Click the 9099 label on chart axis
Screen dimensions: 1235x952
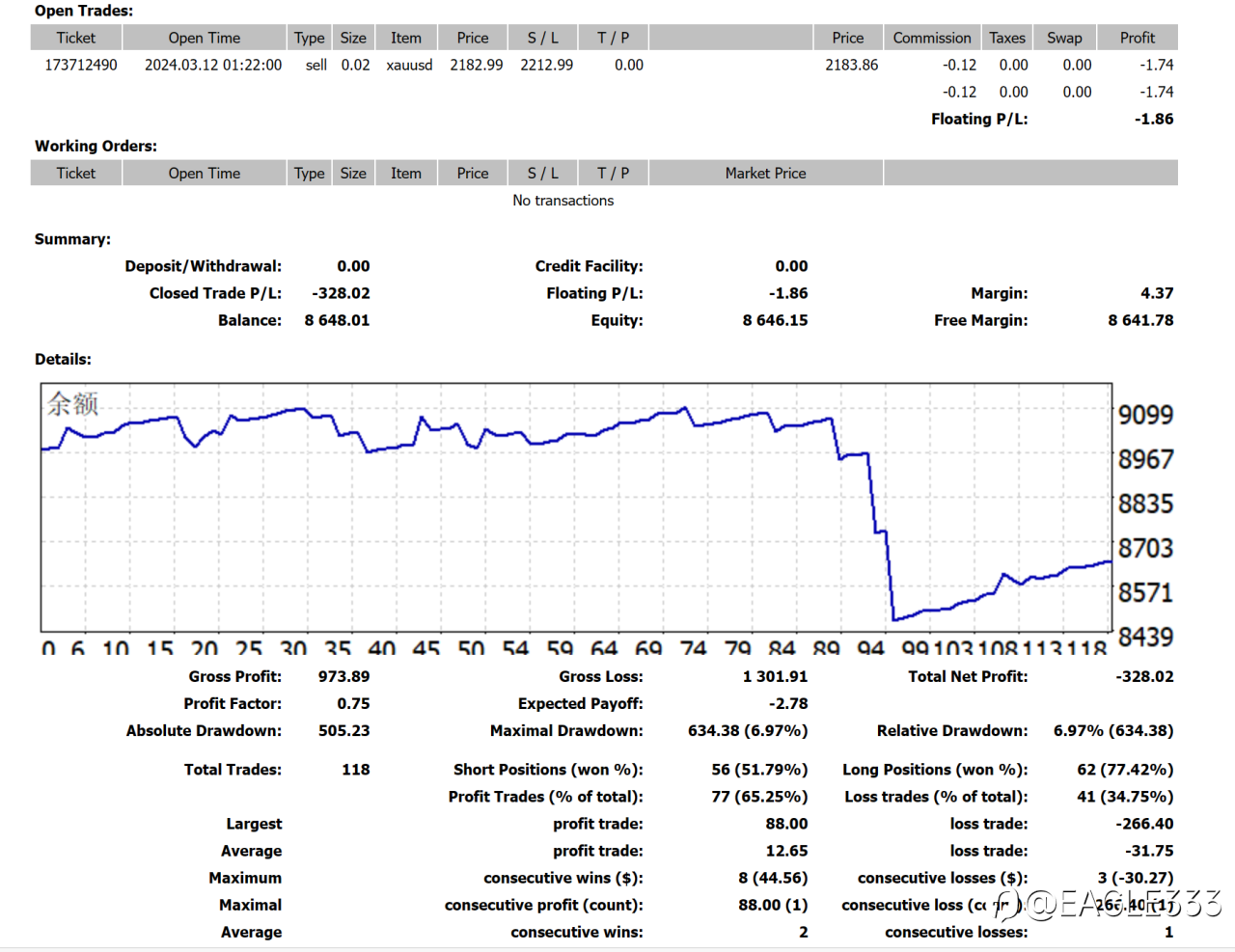[x=1145, y=415]
